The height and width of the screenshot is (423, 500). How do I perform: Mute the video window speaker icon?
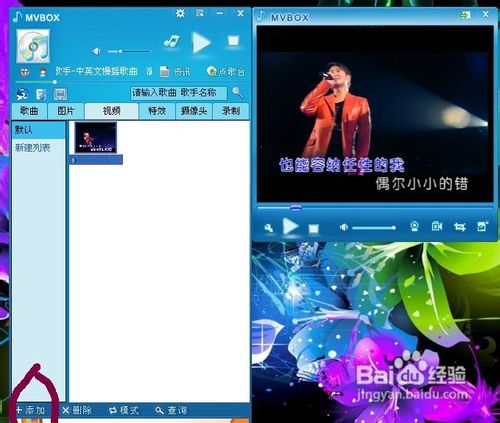344,227
